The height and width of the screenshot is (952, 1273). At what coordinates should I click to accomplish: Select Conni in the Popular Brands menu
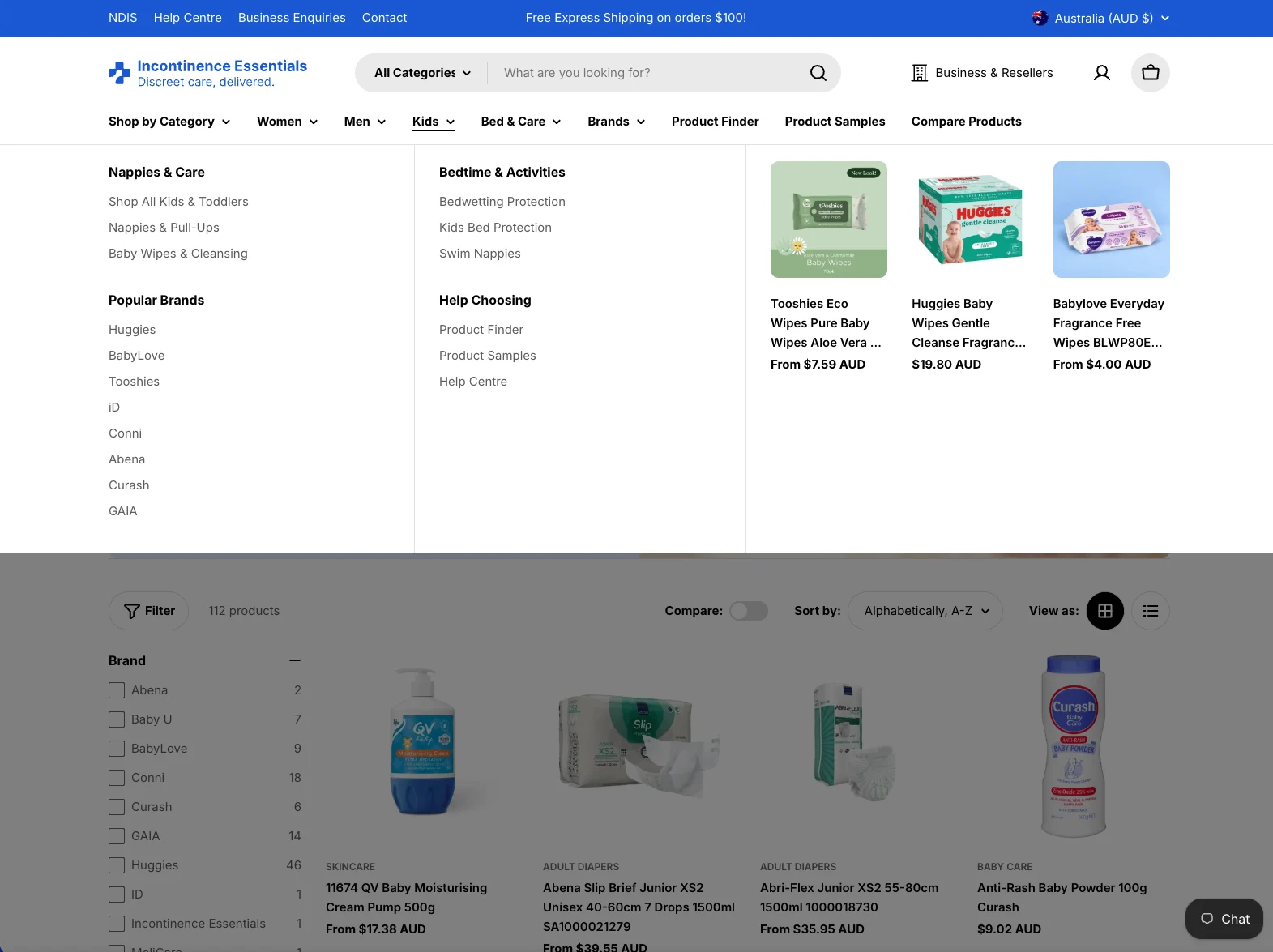tap(125, 433)
